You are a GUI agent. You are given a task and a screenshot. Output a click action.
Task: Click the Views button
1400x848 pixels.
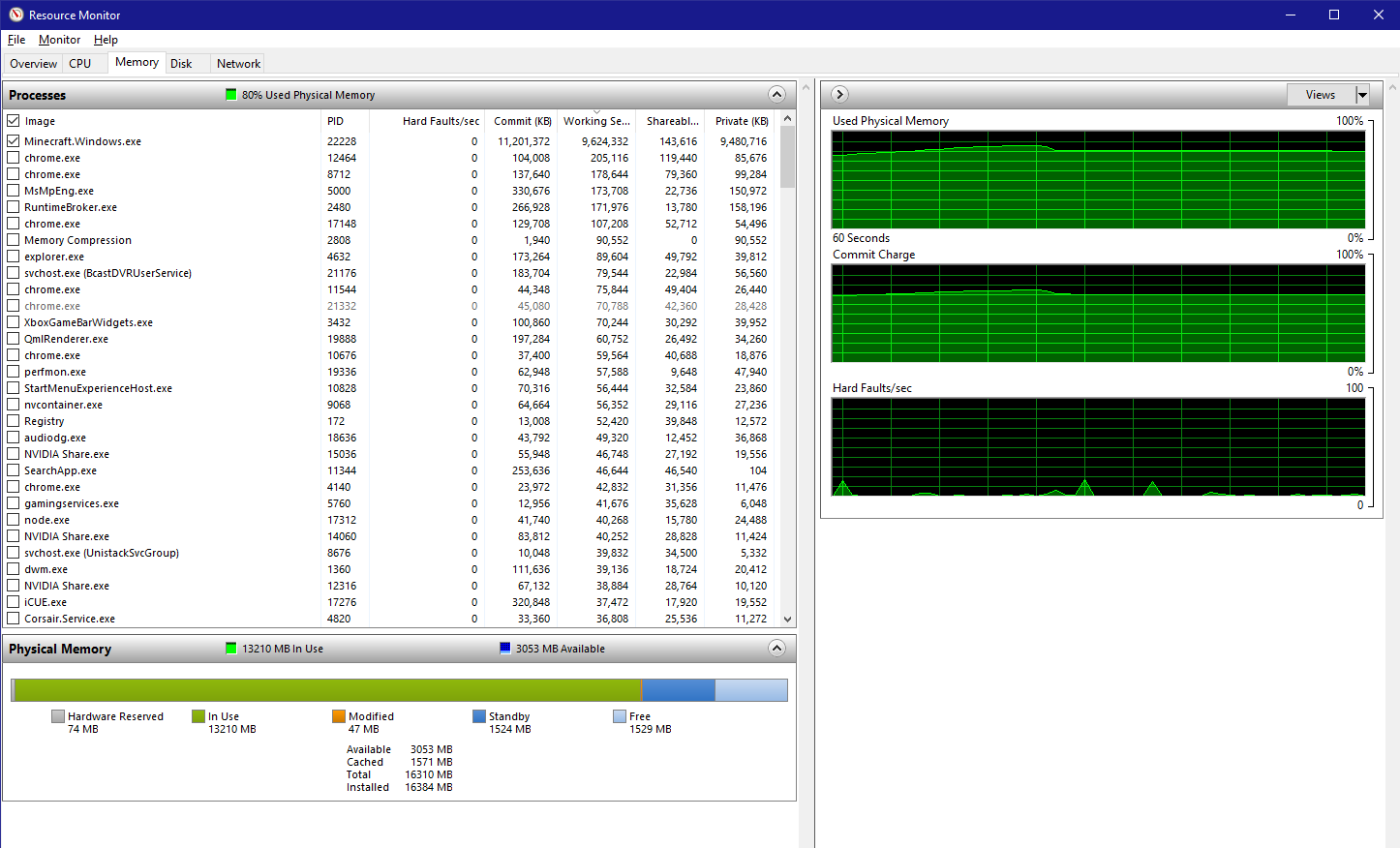coord(1321,95)
